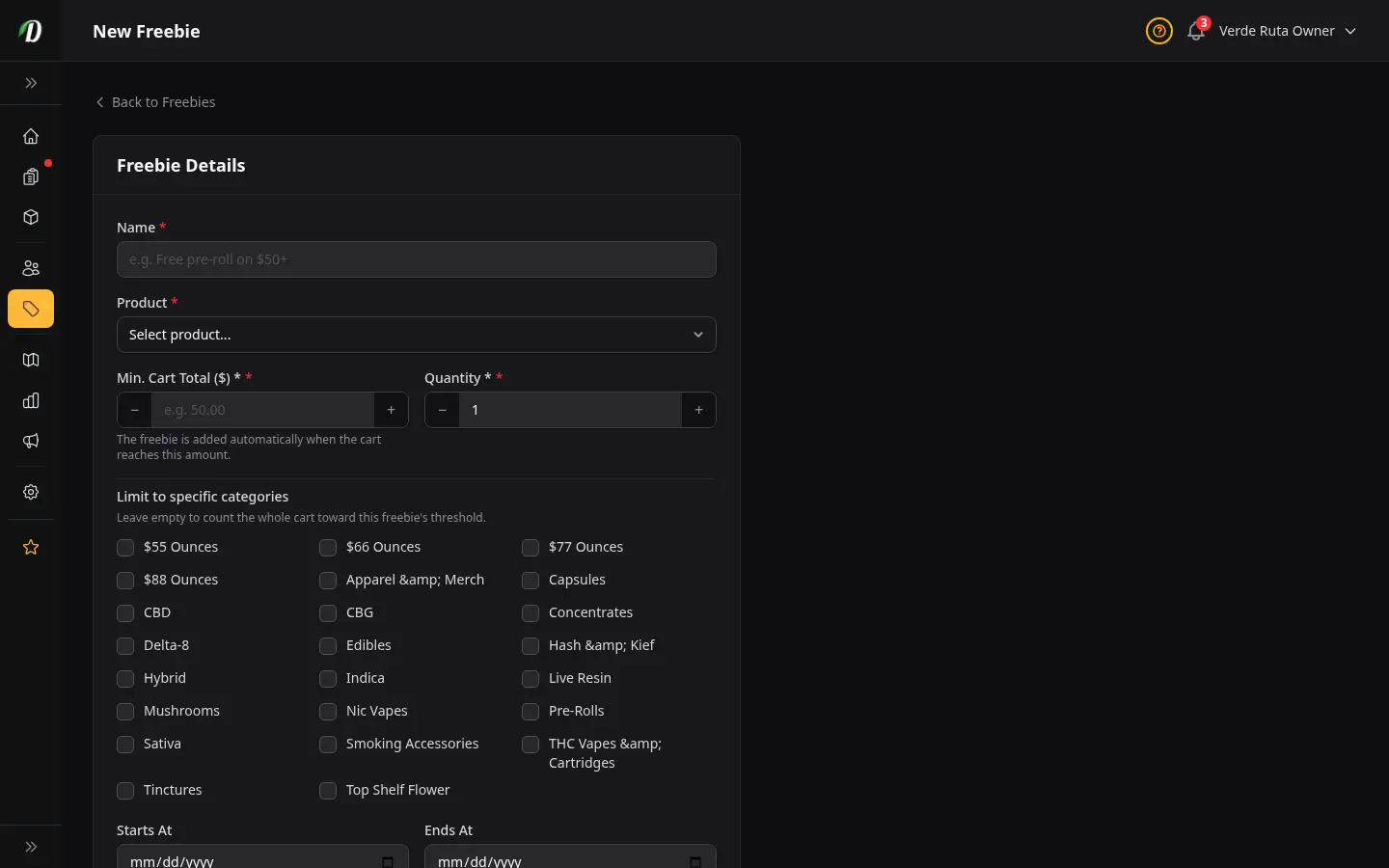Decrease Min. Cart Total with minus button

[134, 410]
